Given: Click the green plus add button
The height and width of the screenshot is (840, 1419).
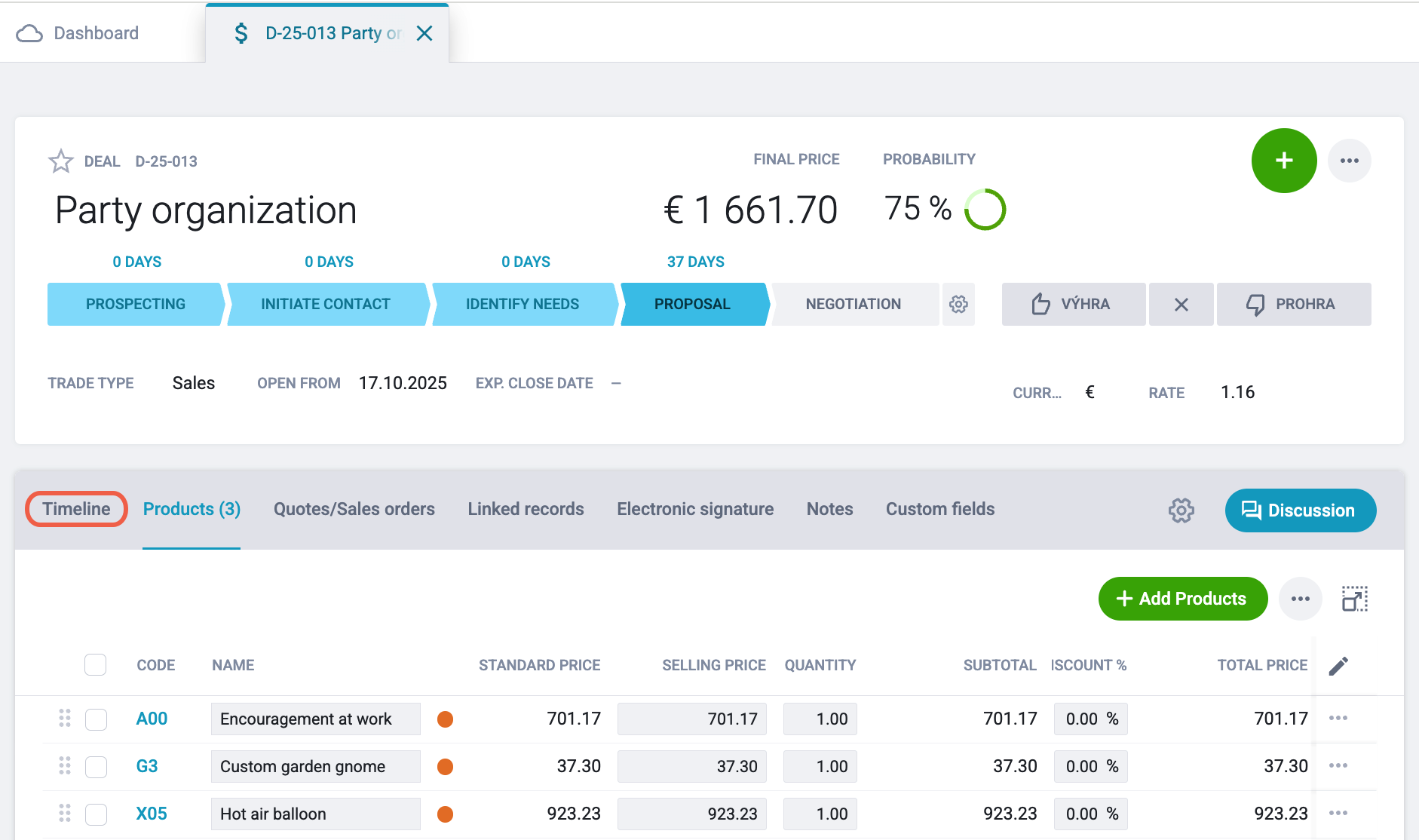Looking at the screenshot, I should [x=1284, y=161].
